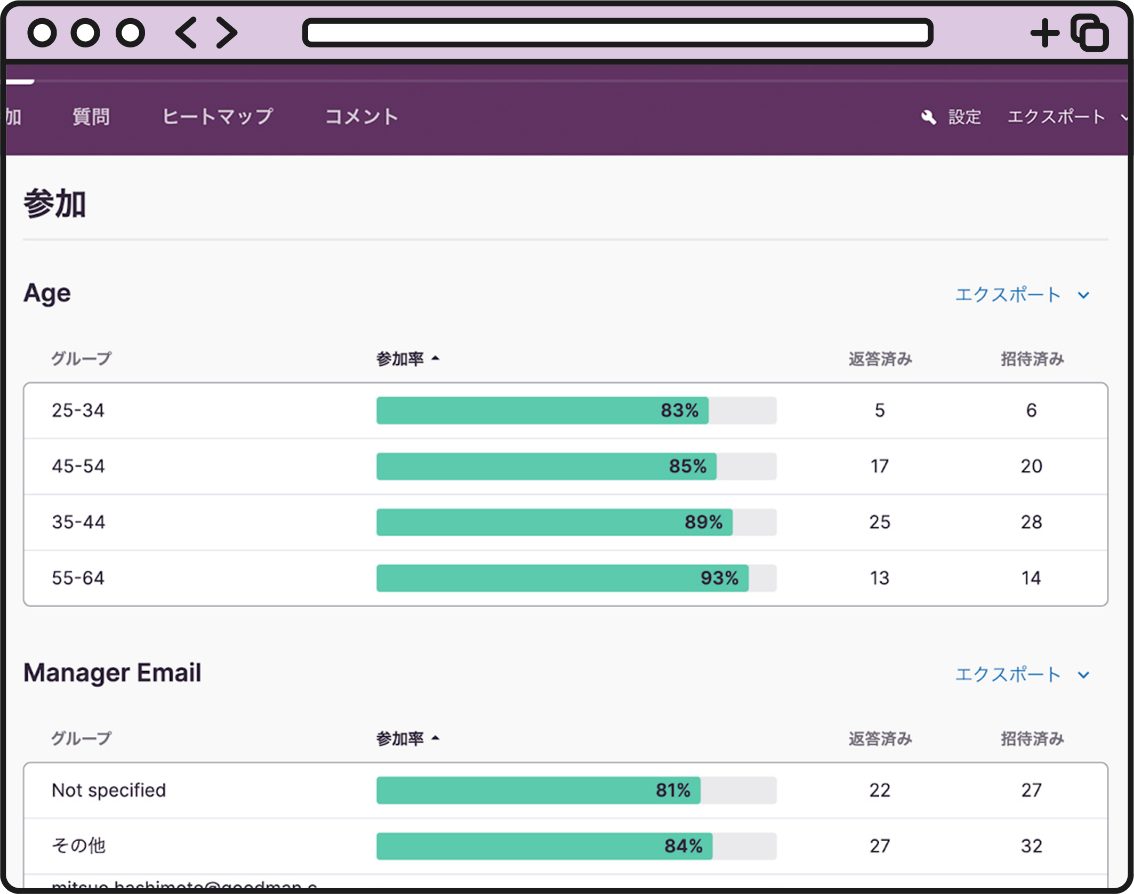Select the 55-64 age group row

(x=78, y=578)
